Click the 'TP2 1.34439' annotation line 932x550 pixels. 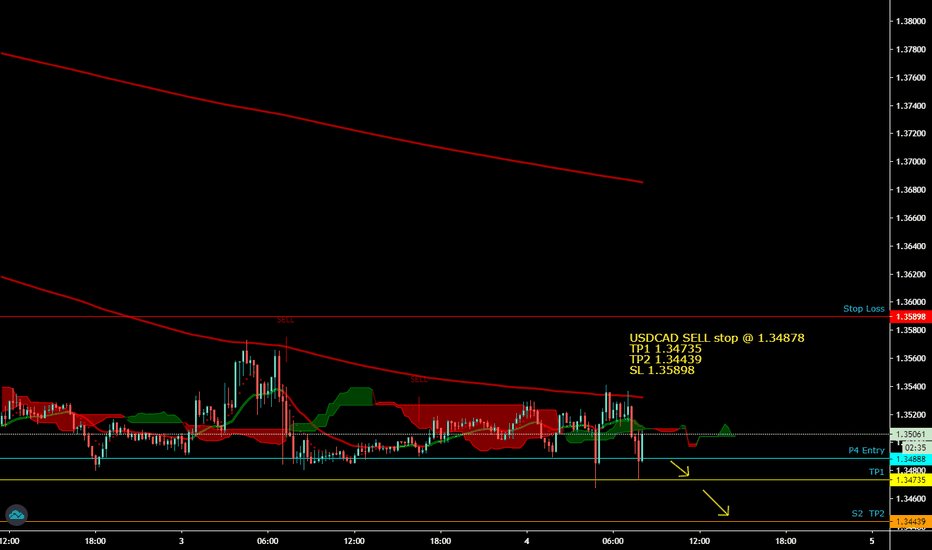[x=665, y=359]
